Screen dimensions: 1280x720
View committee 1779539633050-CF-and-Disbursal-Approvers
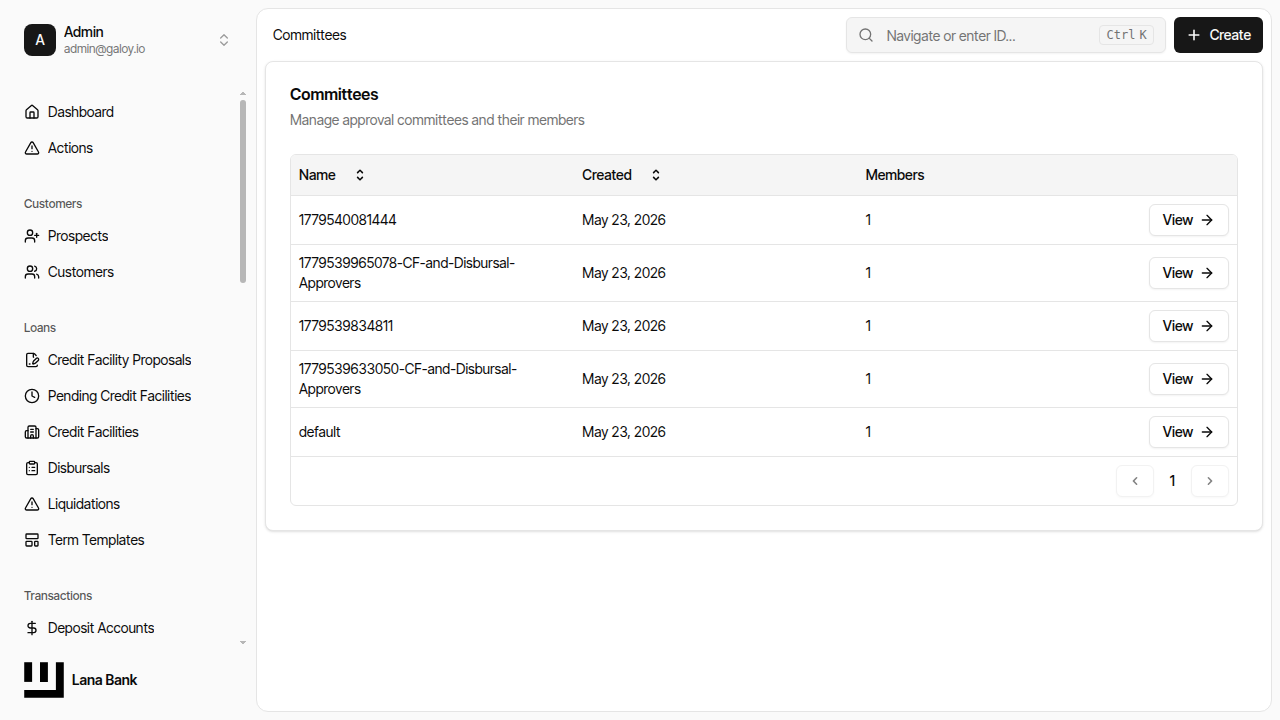1188,379
